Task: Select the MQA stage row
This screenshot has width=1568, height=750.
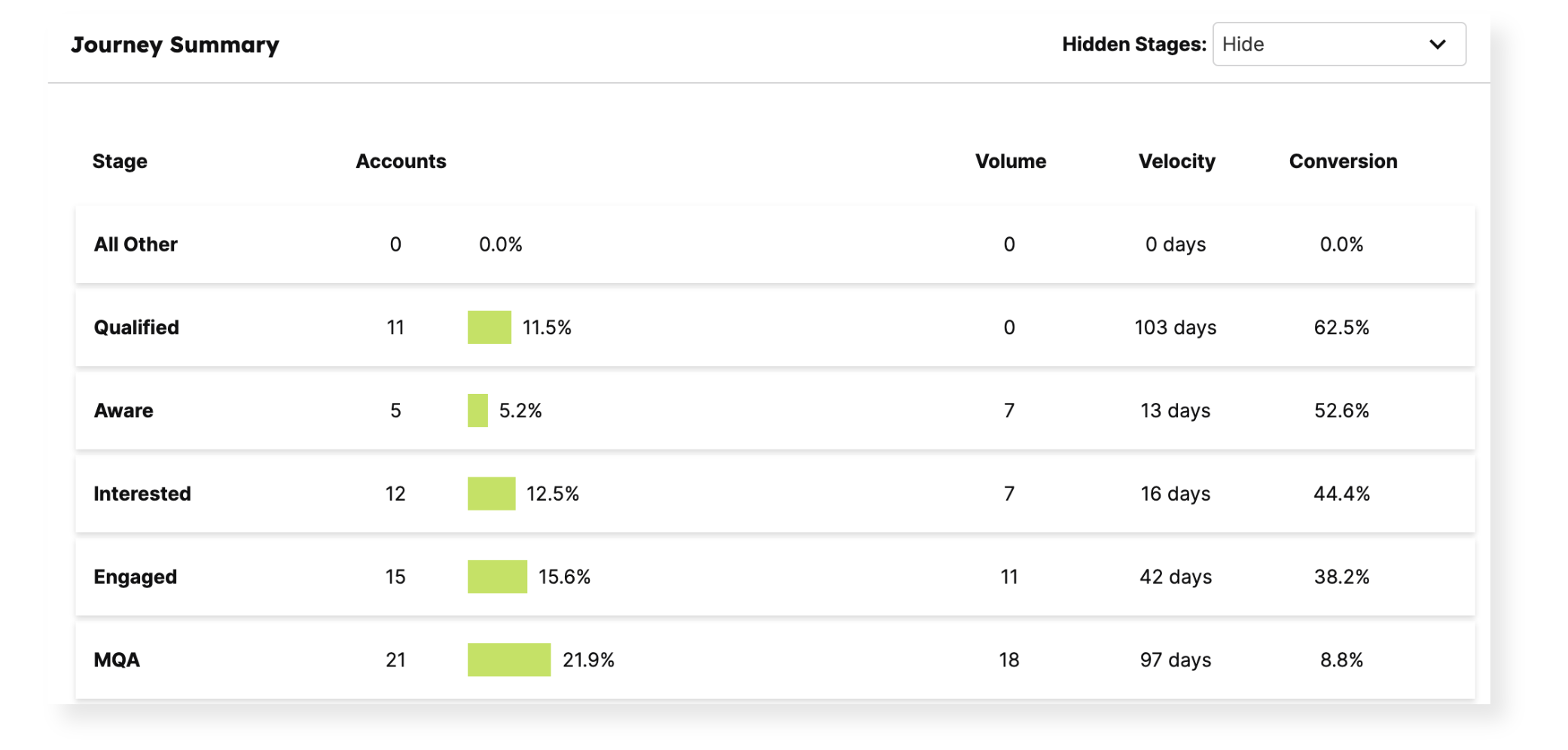Action: click(117, 660)
